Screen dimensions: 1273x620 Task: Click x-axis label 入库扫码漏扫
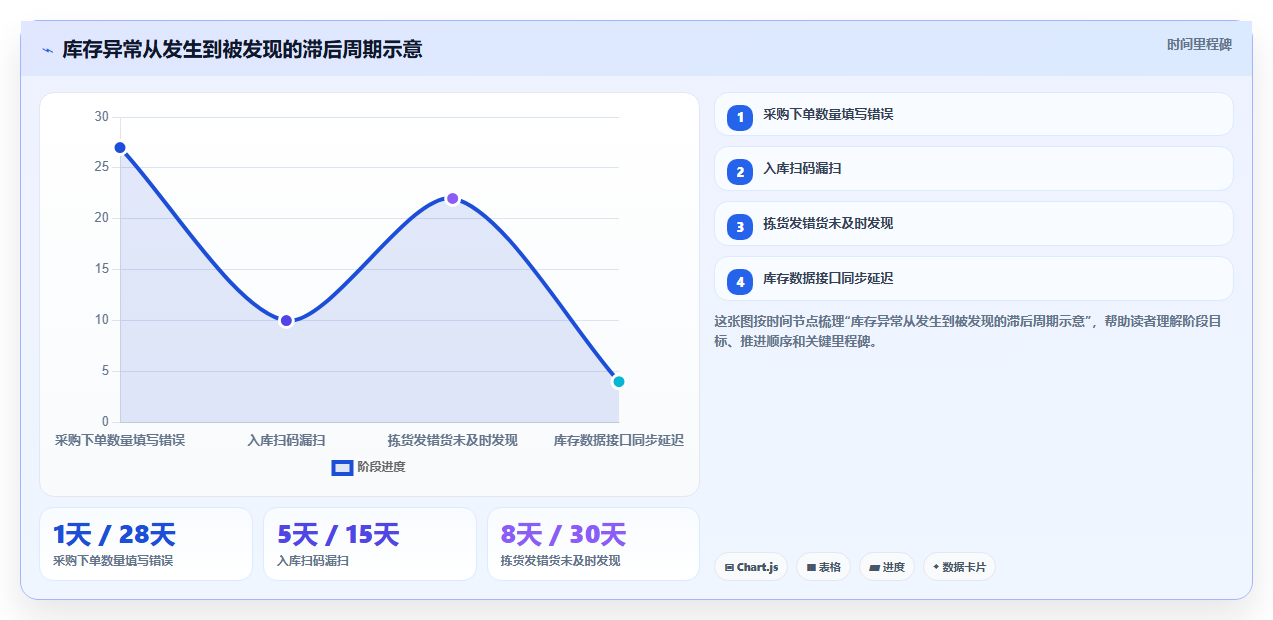pyautogui.click(x=286, y=440)
